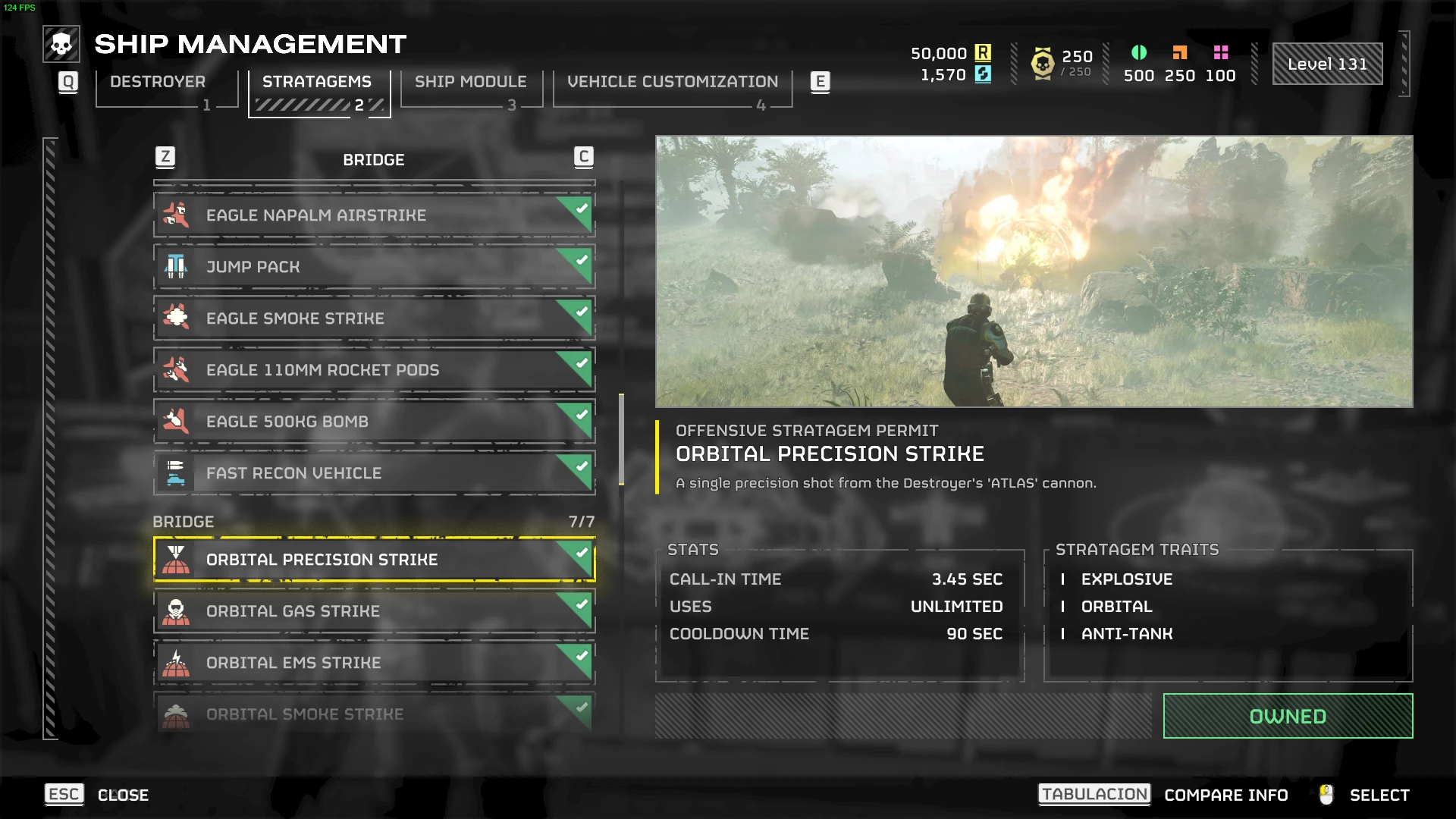Click the Jump Pack stratagem icon
Viewport: 1456px width, 819px height.
[x=176, y=267]
